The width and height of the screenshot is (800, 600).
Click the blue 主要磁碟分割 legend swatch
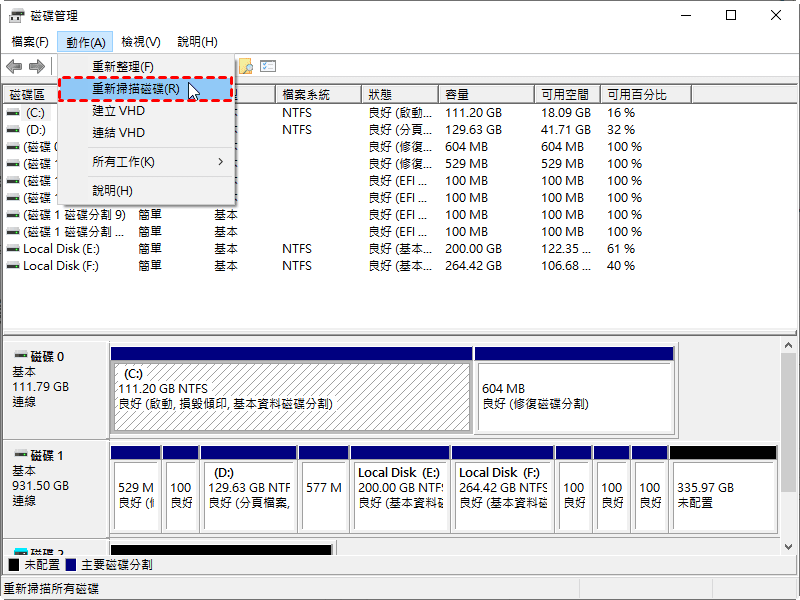(x=71, y=565)
